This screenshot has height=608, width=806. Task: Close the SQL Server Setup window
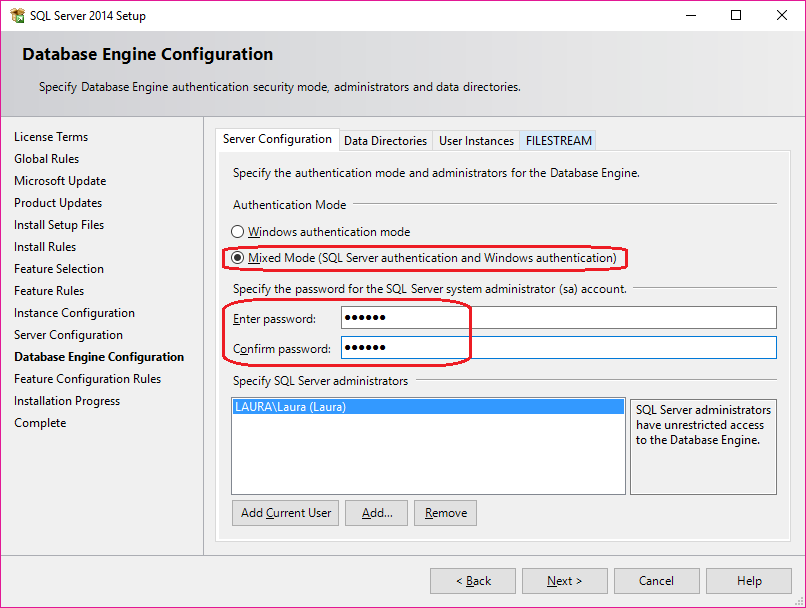(x=782, y=15)
